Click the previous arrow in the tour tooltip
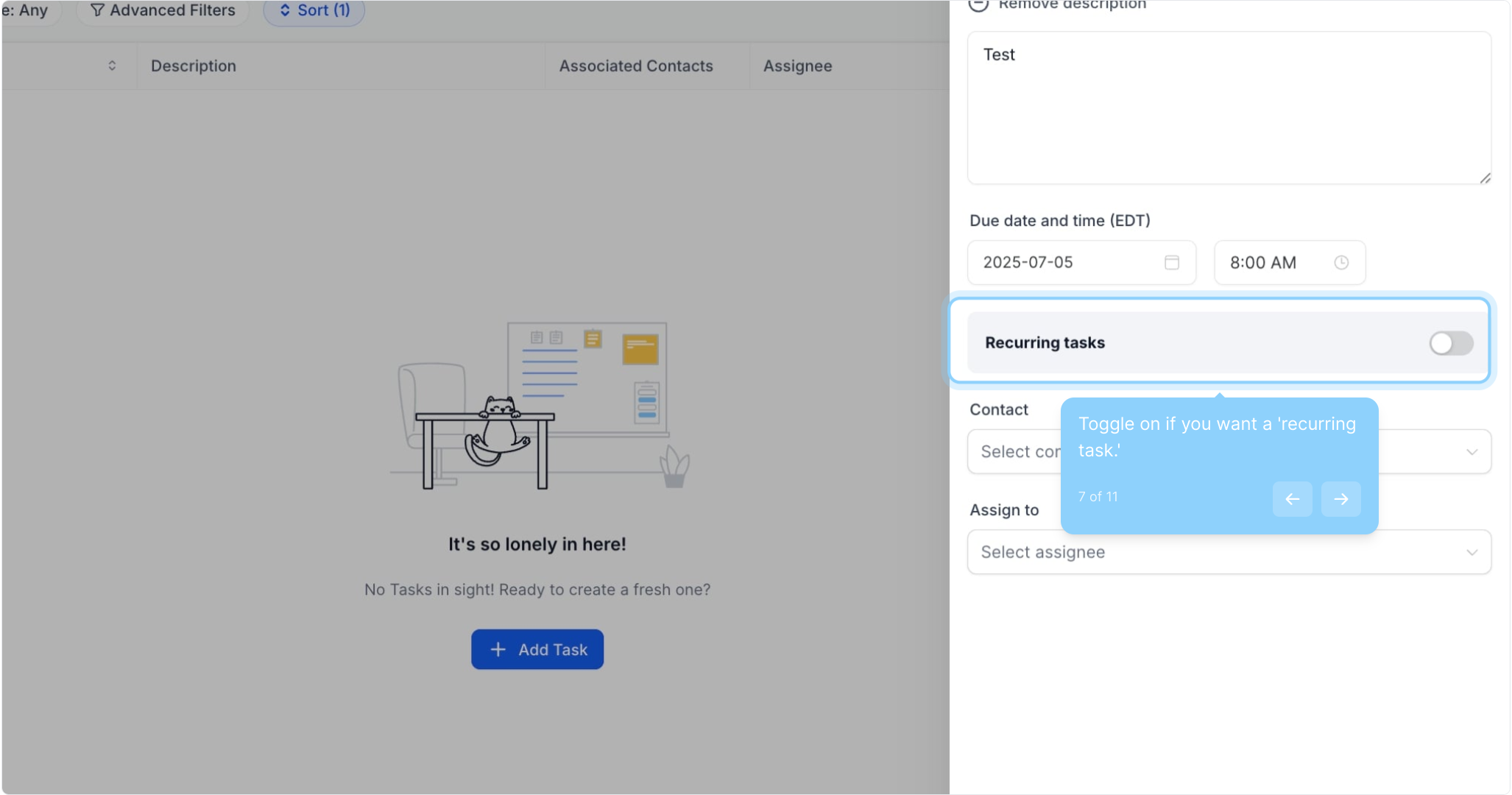This screenshot has height=795, width=1512. click(x=1292, y=499)
